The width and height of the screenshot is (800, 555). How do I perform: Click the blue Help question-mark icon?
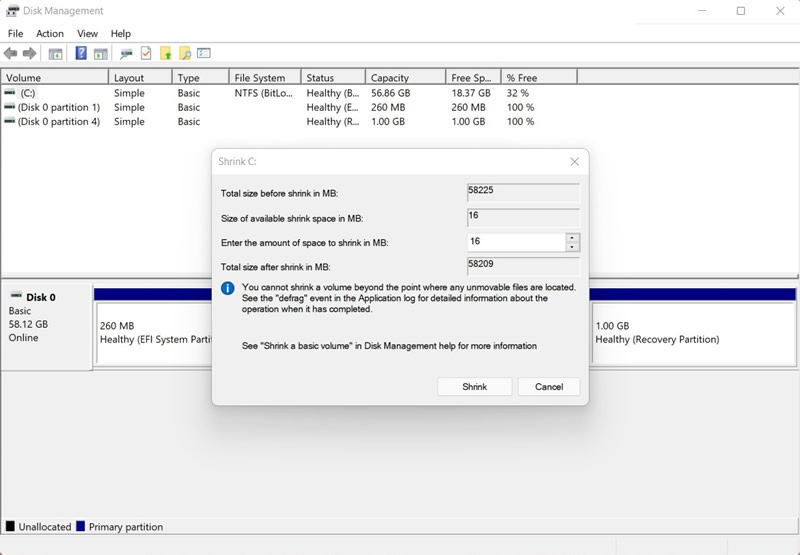pyautogui.click(x=81, y=53)
